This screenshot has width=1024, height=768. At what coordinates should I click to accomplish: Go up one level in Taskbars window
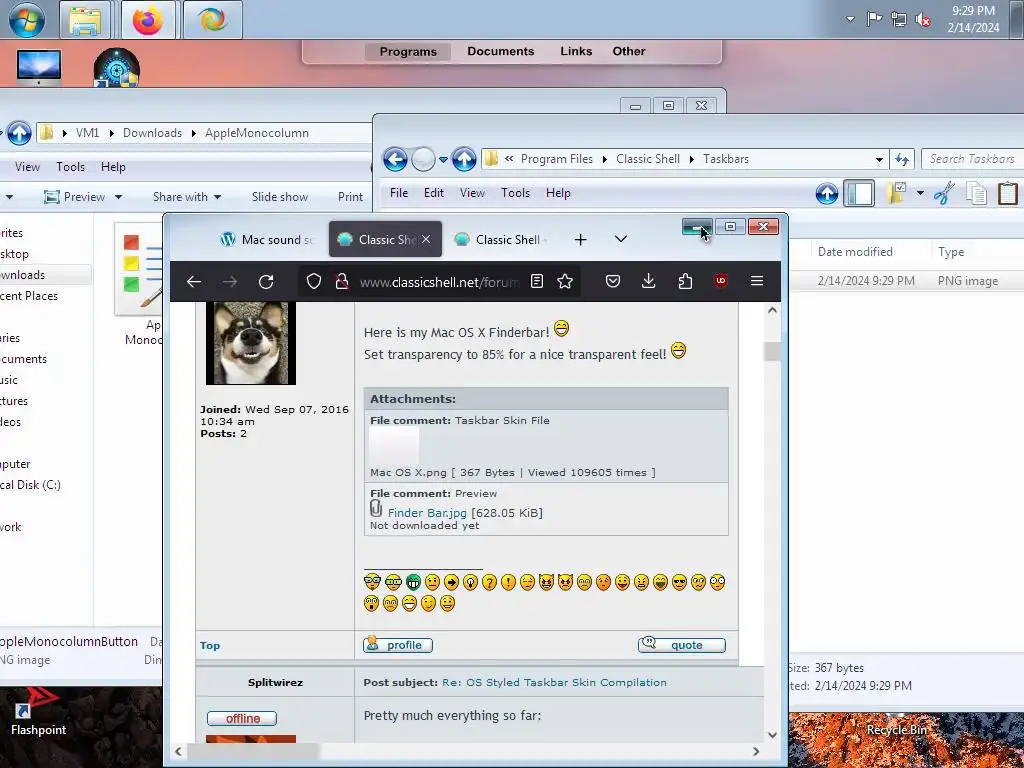pyautogui.click(x=464, y=159)
